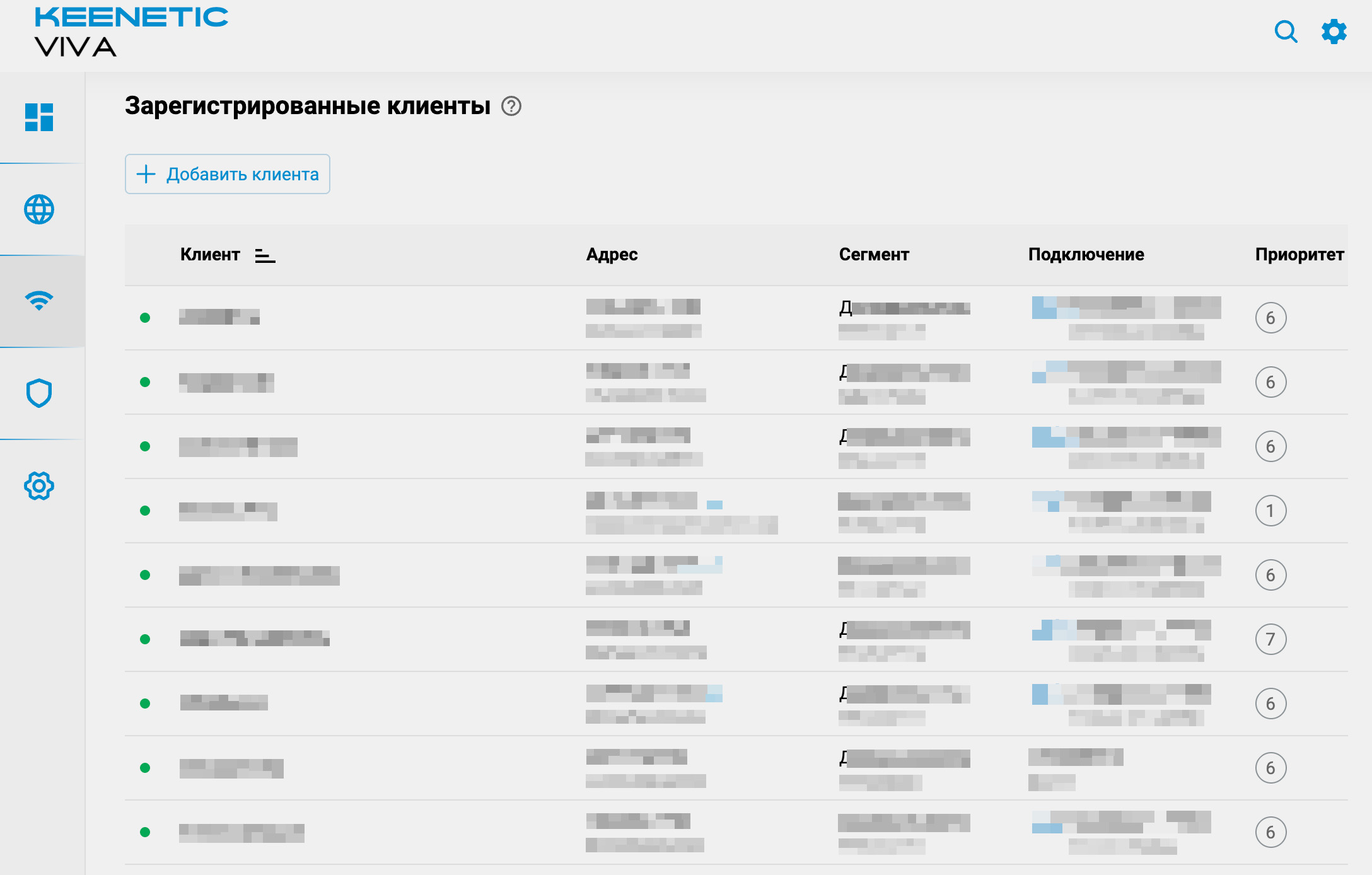Click priority badge showing 7
This screenshot has width=1372, height=875.
pos(1270,639)
